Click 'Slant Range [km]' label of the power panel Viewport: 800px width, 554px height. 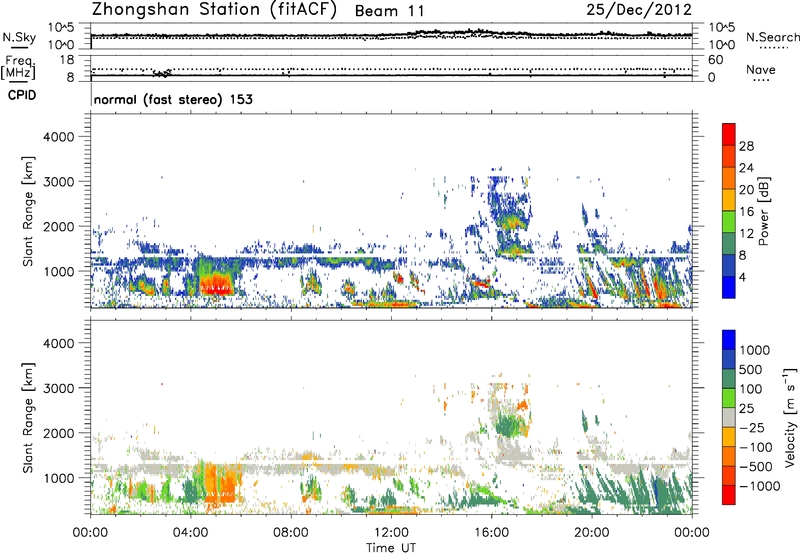(x=28, y=211)
